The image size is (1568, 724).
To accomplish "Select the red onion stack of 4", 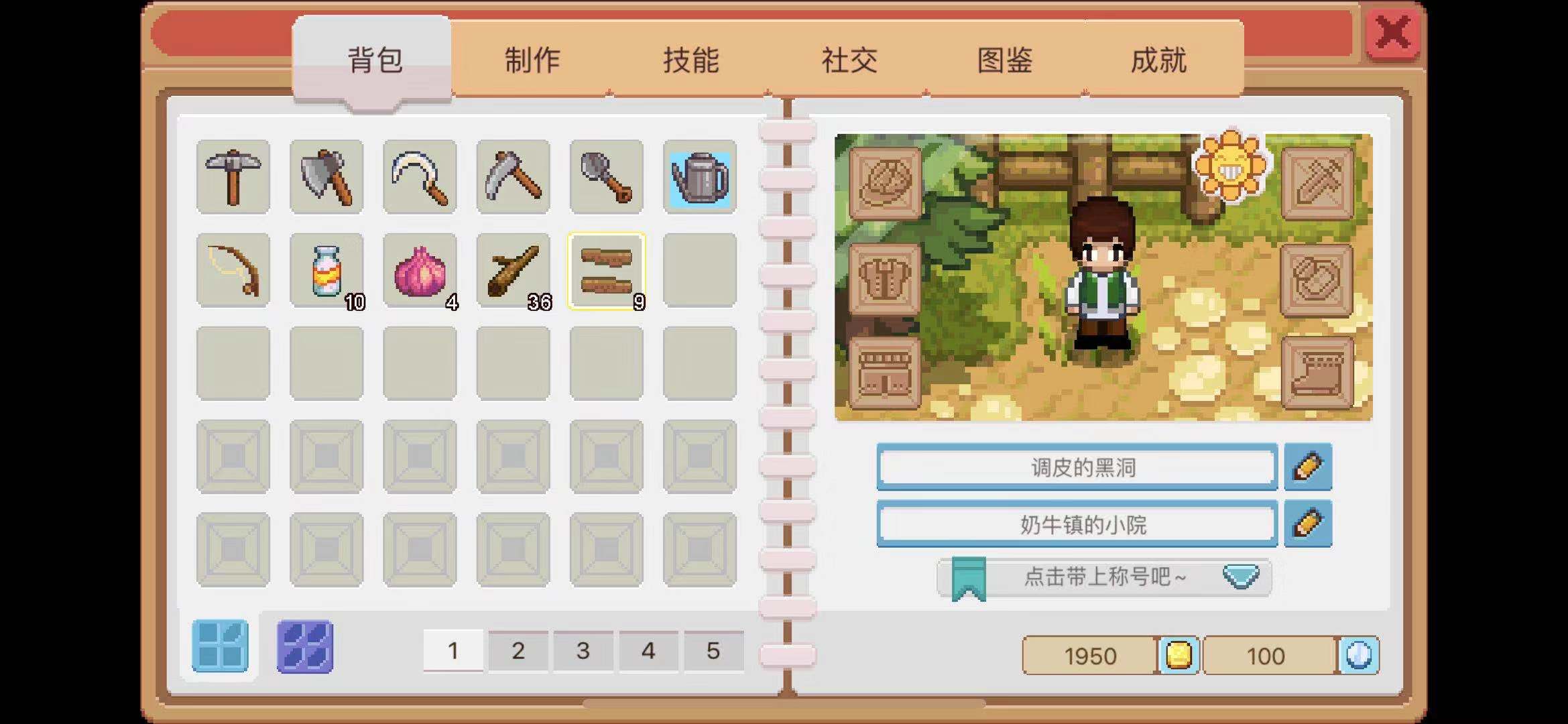I will (420, 270).
